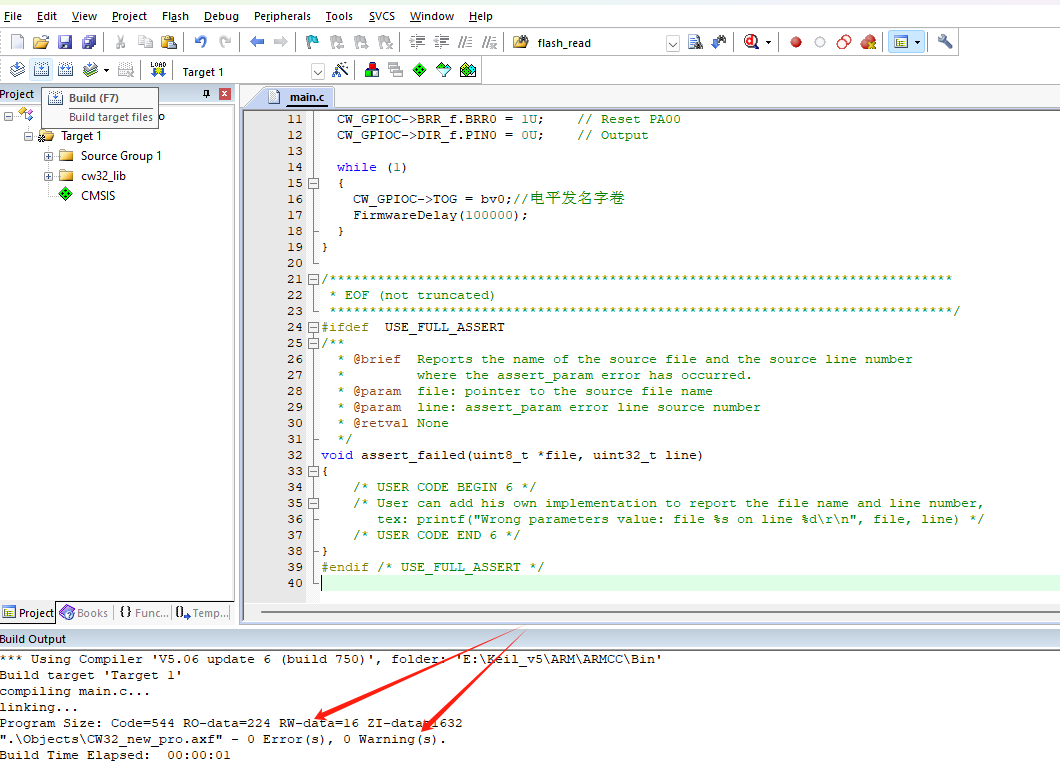Insert a bookmark with the flag icon
The width and height of the screenshot is (1060, 766).
(x=312, y=43)
